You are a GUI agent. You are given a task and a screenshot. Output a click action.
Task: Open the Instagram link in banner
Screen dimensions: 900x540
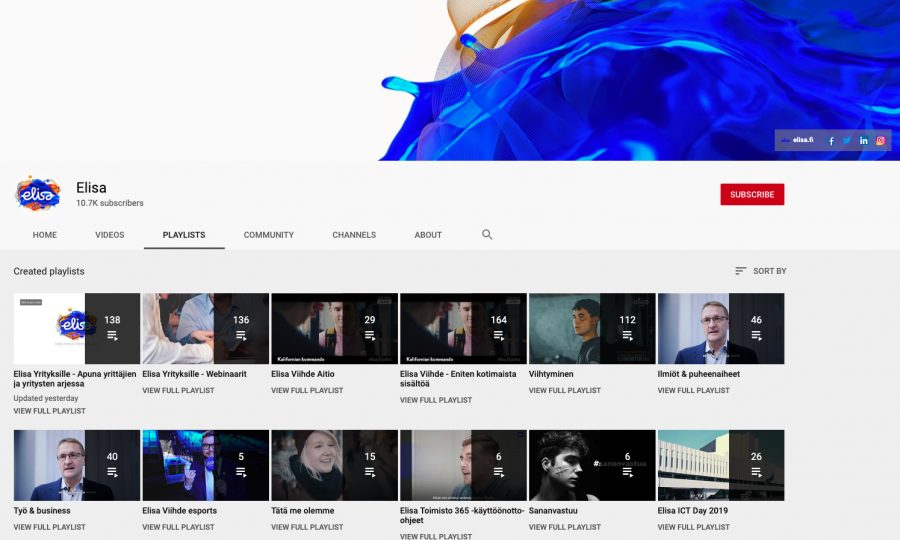880,141
